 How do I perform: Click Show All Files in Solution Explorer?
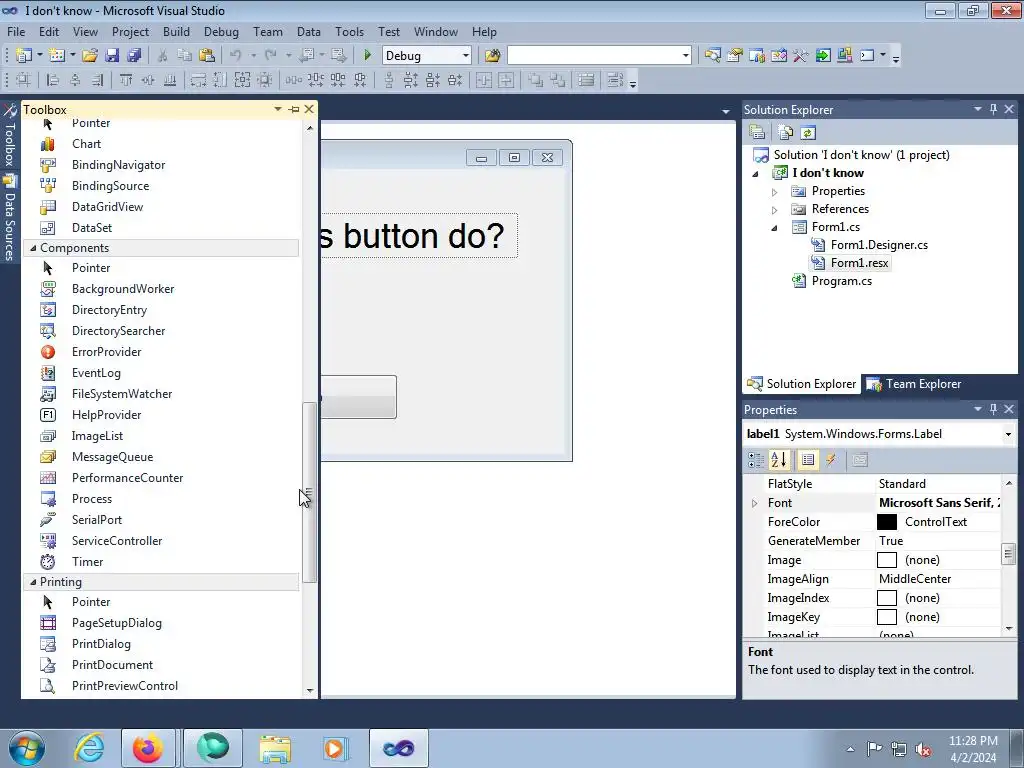click(786, 133)
